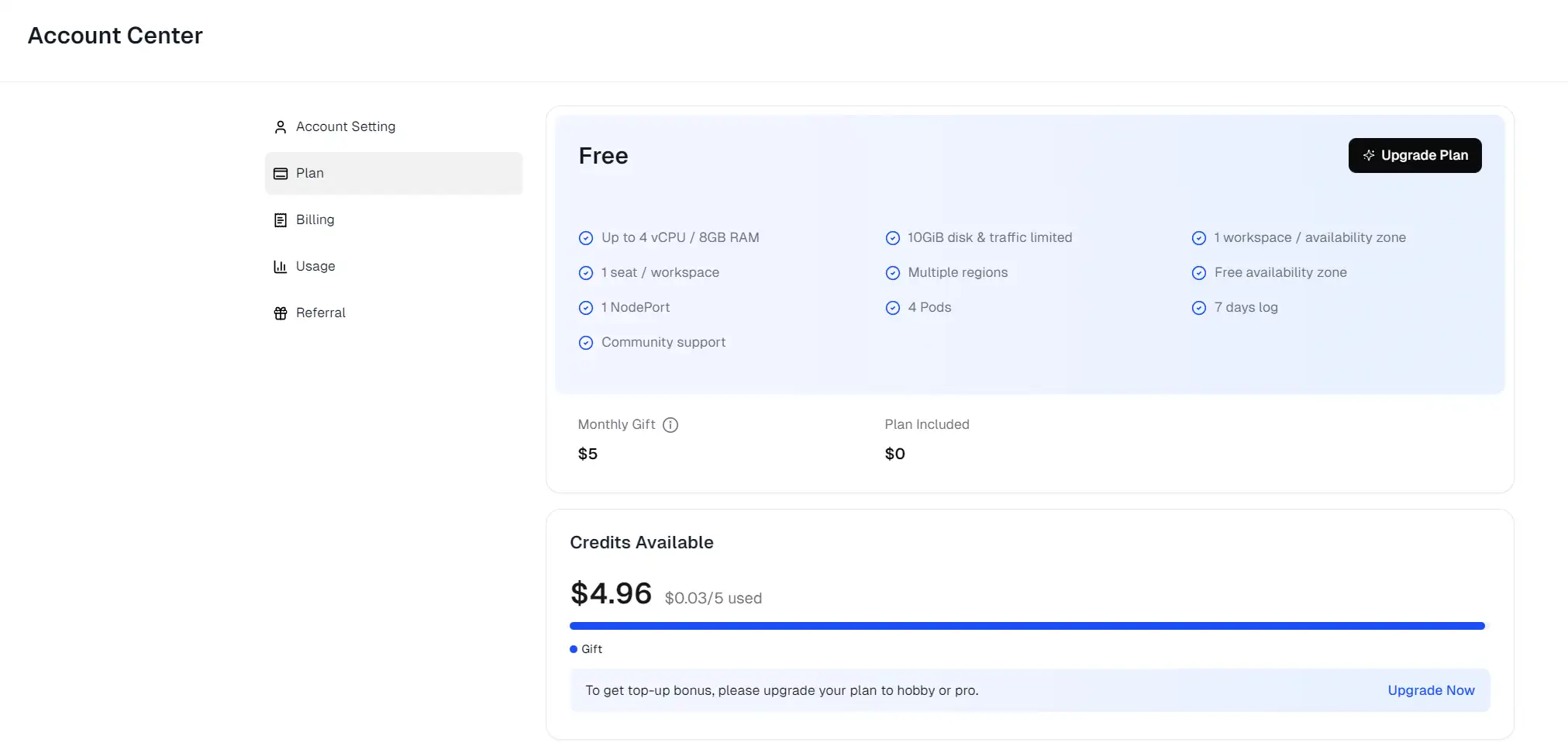This screenshot has width=1568, height=750.
Task: Click the Monthly Gift info icon
Action: pyautogui.click(x=670, y=425)
